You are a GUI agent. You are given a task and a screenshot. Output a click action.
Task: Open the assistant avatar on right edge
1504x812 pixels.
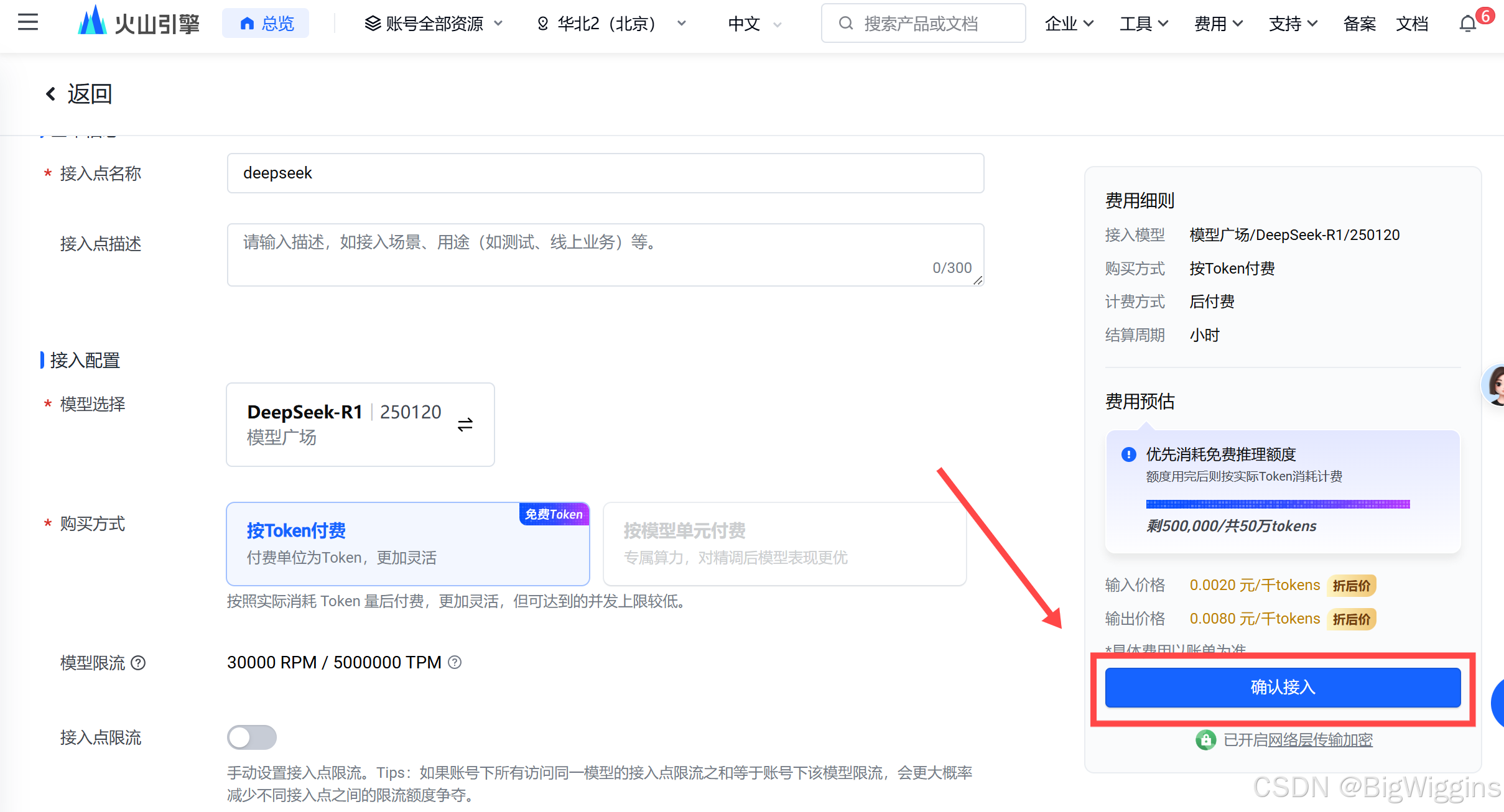click(1494, 385)
